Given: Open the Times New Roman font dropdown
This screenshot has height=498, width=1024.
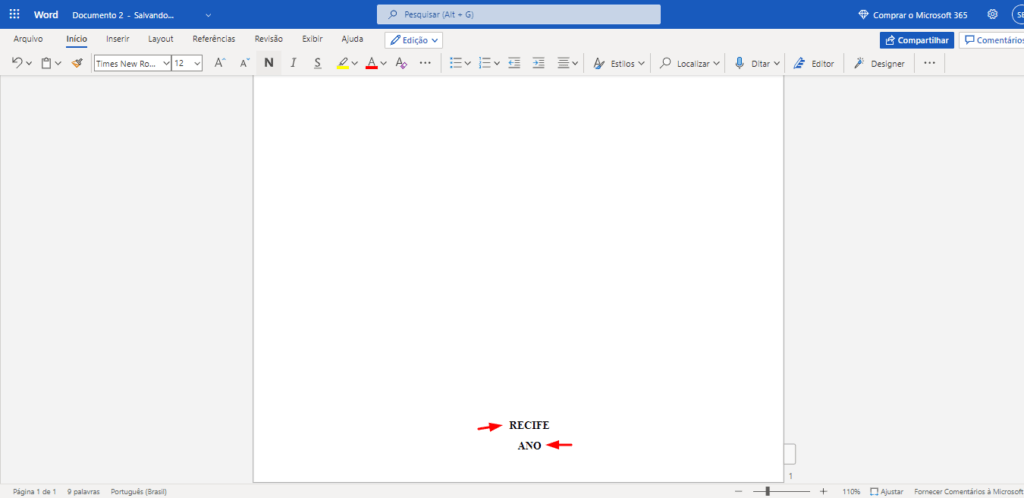Looking at the screenshot, I should [132, 63].
